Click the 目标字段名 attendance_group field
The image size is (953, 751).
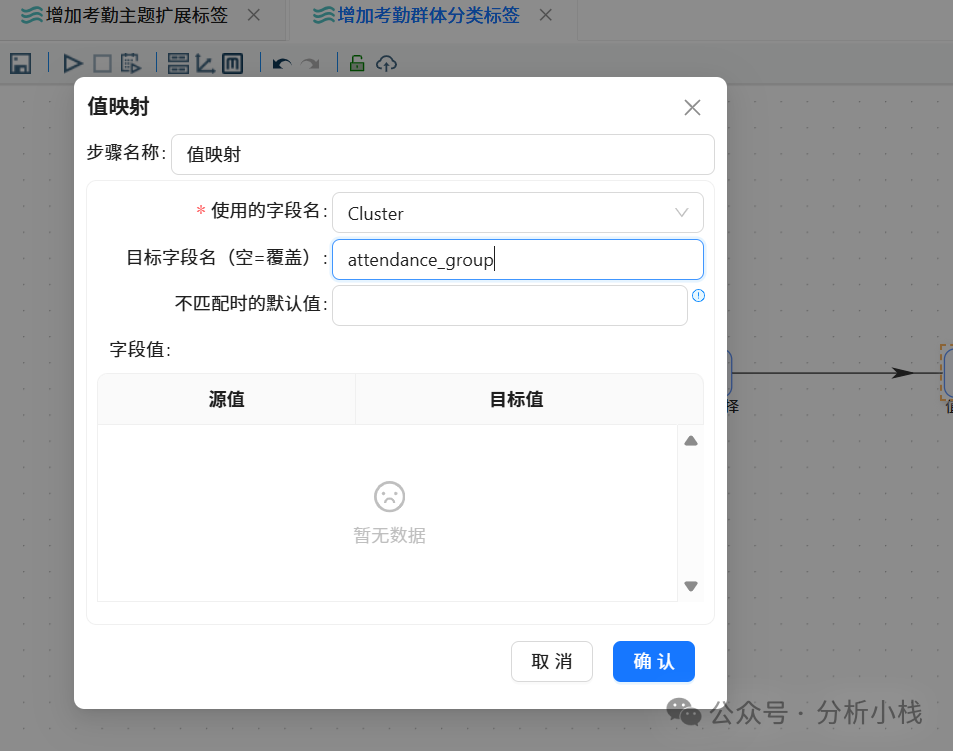[518, 259]
